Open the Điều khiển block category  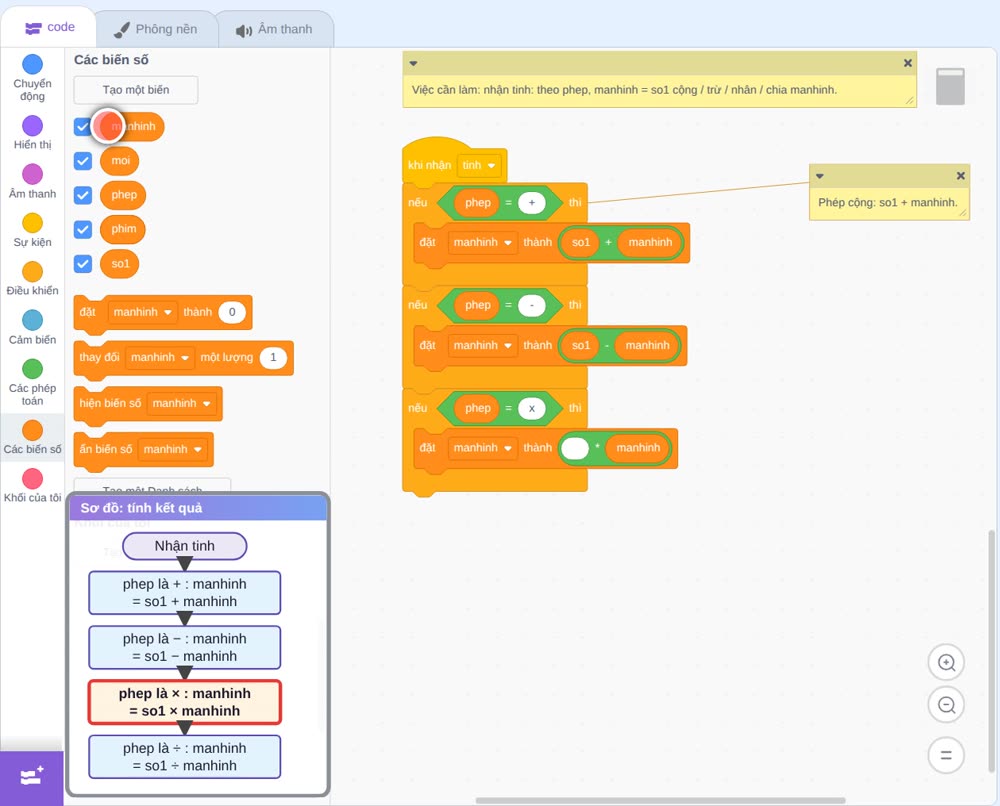32,279
